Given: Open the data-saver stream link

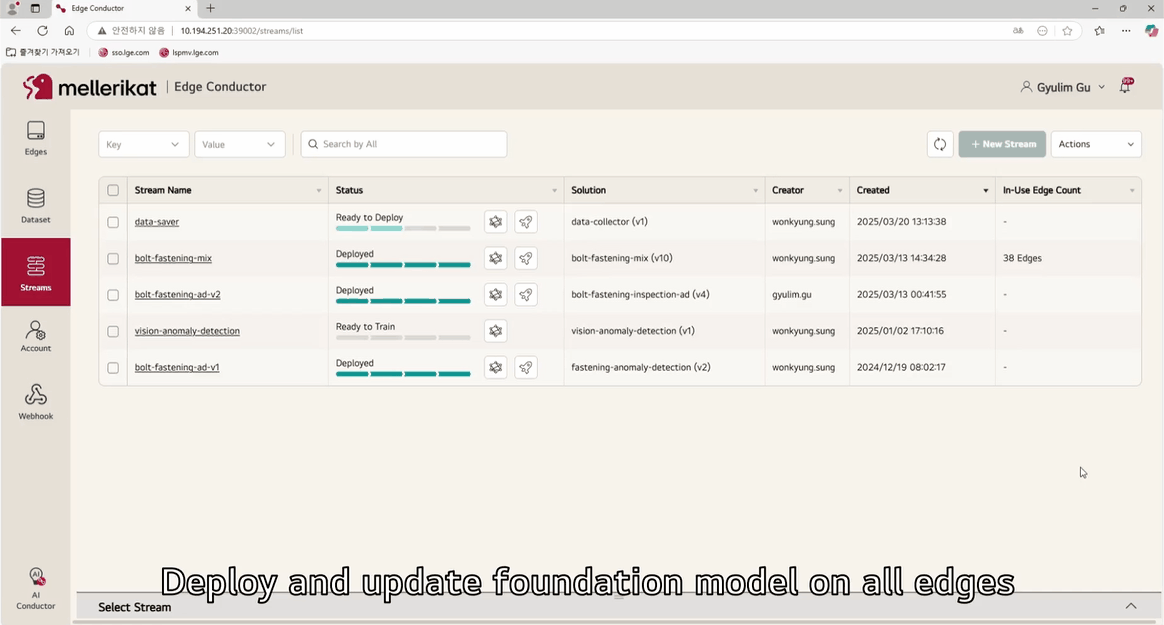Looking at the screenshot, I should coord(157,222).
